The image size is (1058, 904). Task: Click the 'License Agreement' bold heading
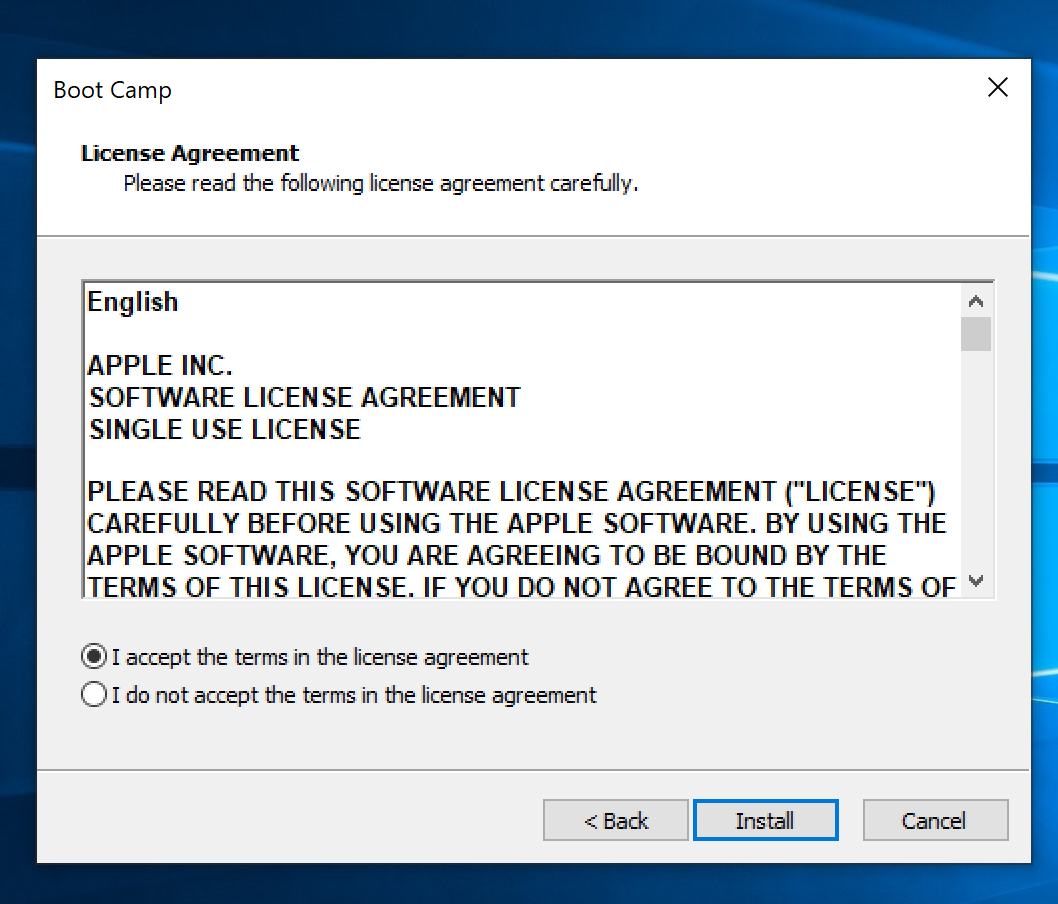tap(190, 153)
